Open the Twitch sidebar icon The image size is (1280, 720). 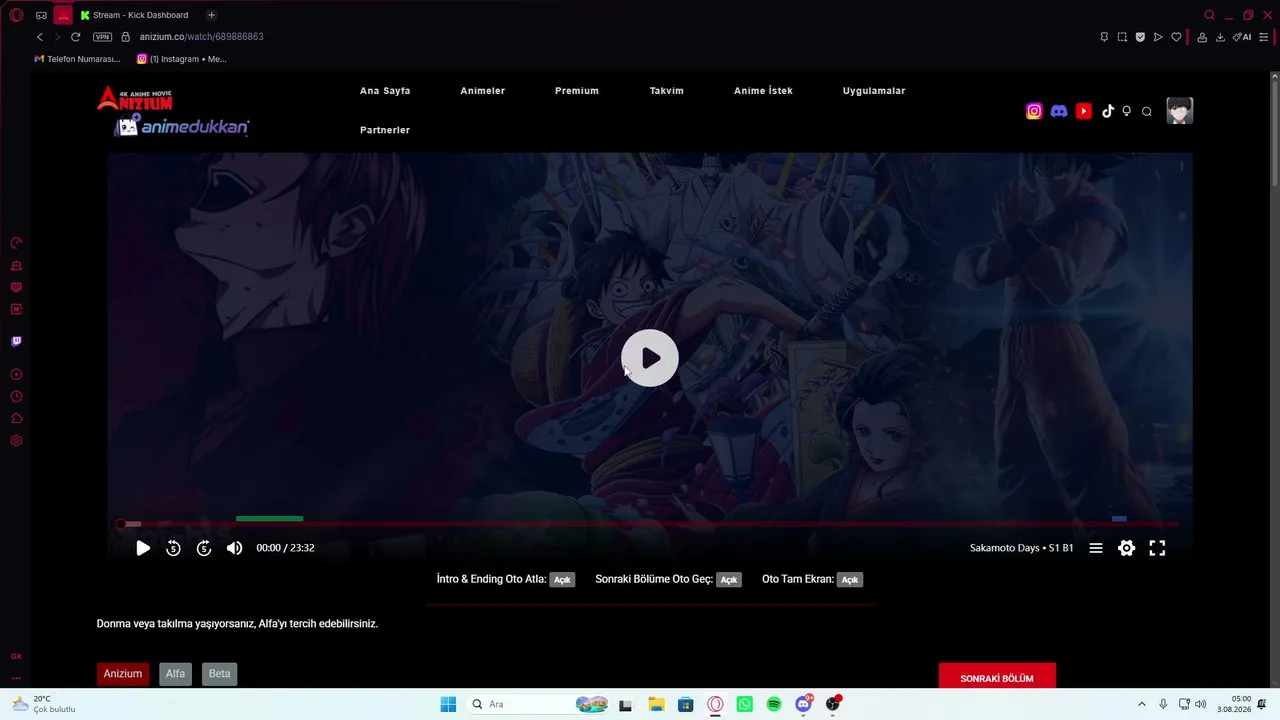[16, 342]
